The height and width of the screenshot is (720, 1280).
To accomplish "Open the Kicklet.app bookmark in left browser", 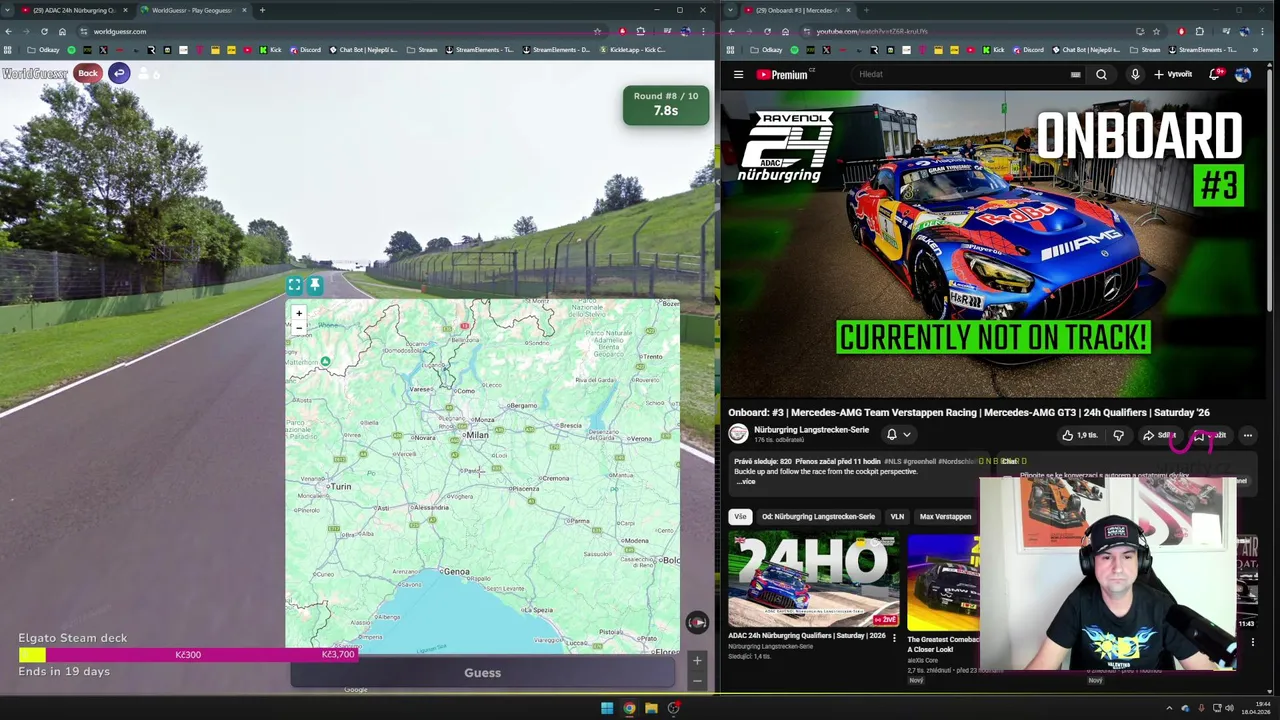I will pos(631,50).
